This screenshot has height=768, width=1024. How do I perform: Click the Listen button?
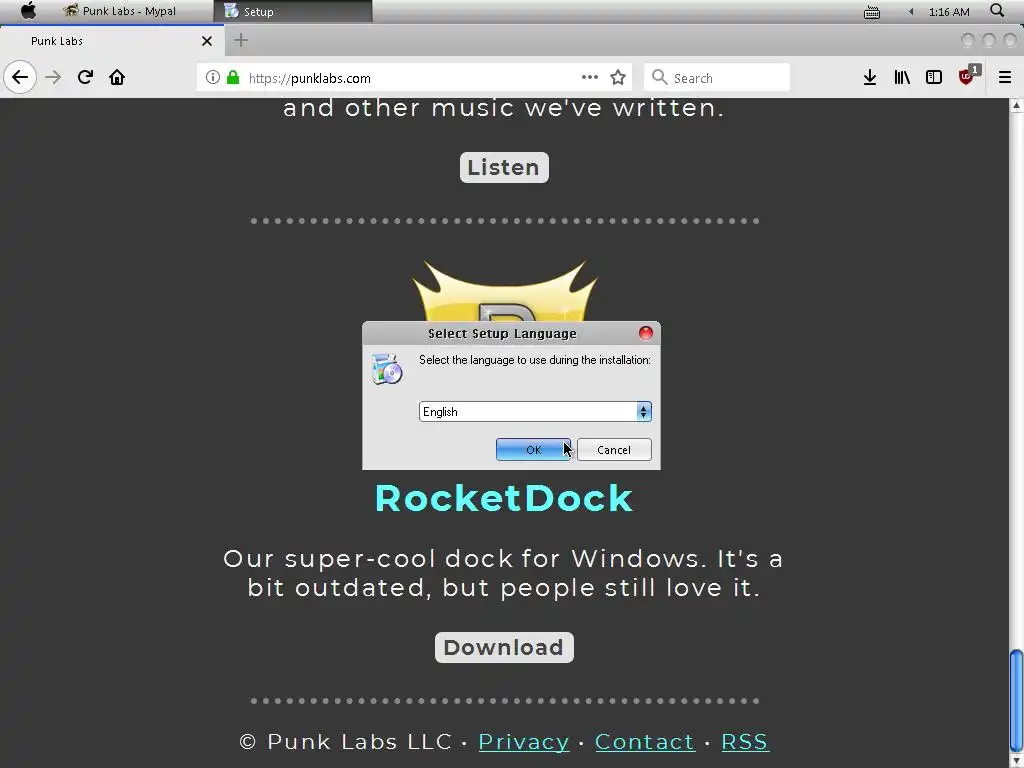(x=504, y=168)
